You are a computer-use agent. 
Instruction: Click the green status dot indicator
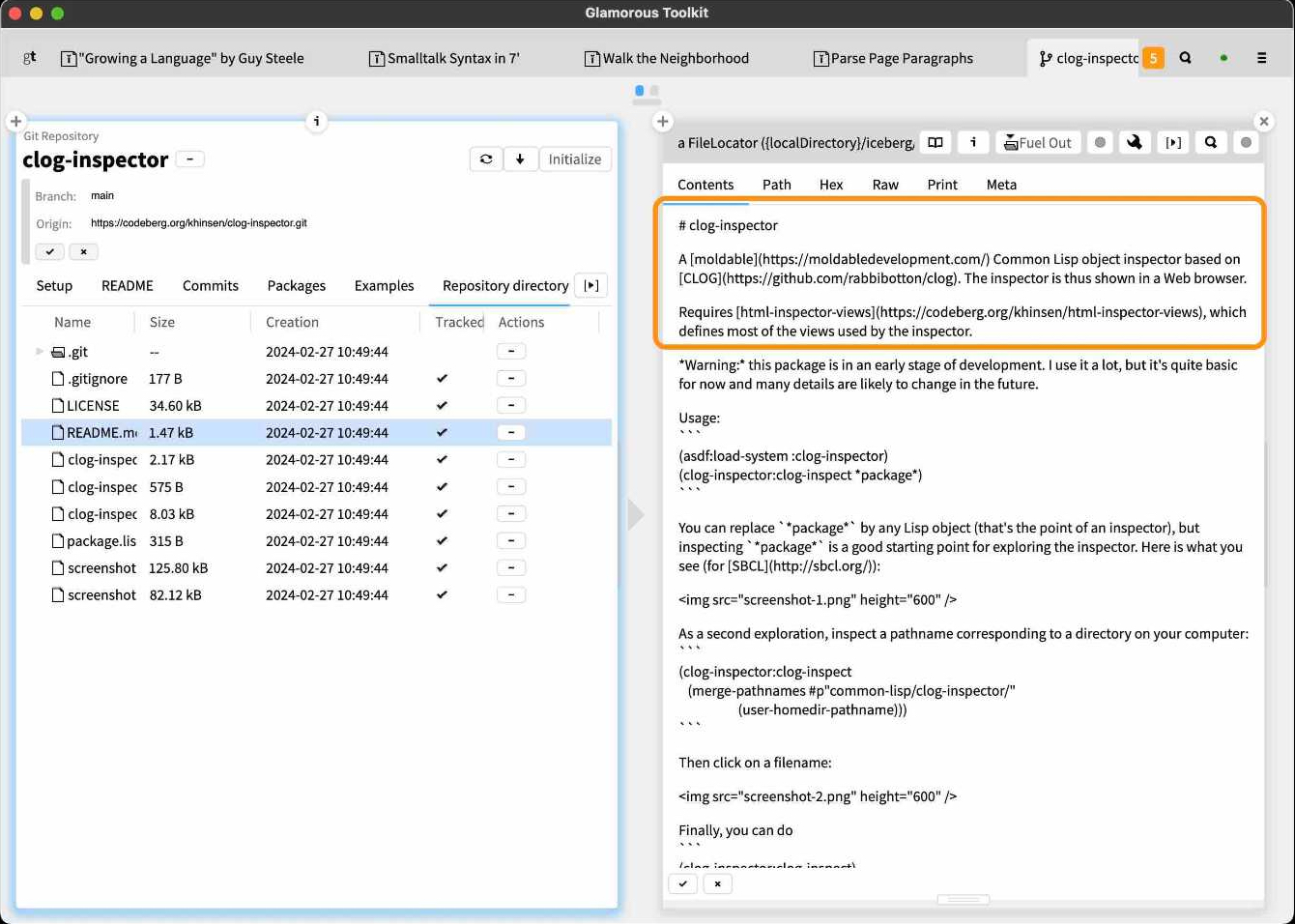tap(1223, 58)
